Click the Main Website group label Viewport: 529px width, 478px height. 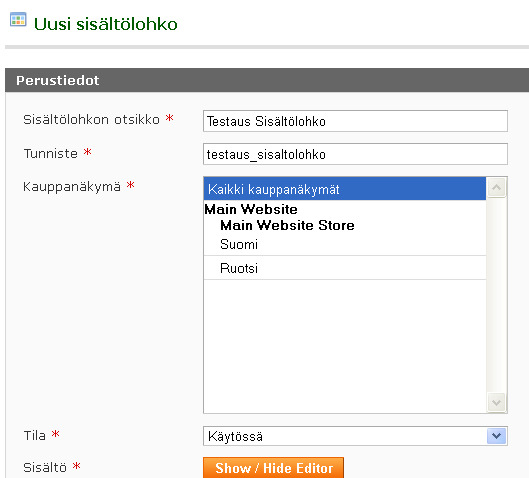tap(251, 209)
